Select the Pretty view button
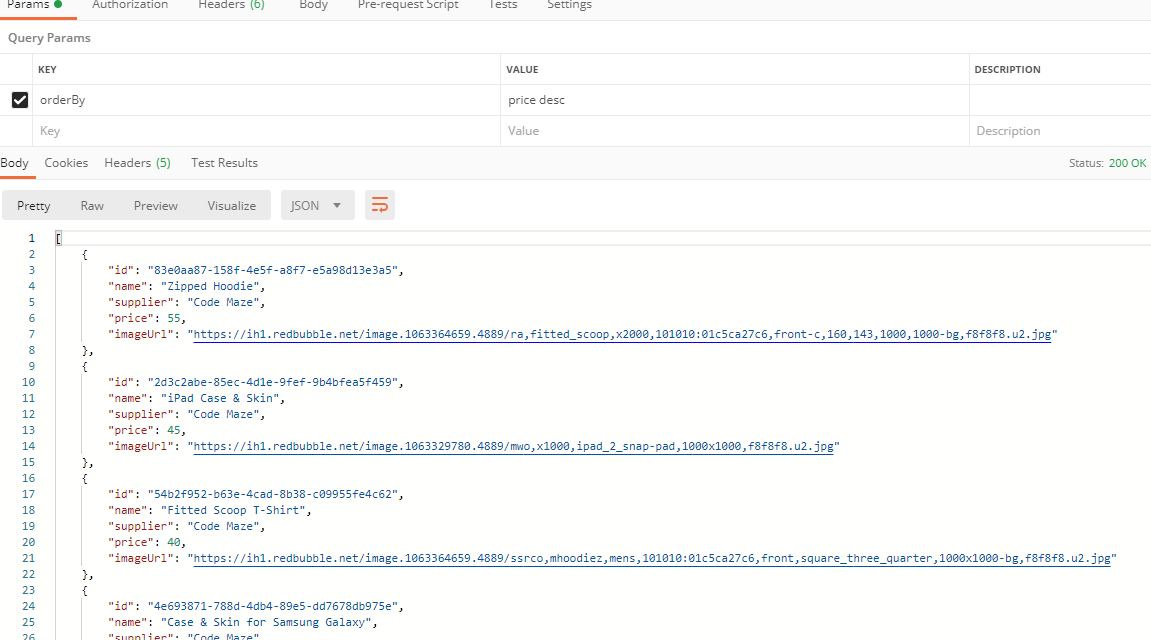 pos(34,206)
